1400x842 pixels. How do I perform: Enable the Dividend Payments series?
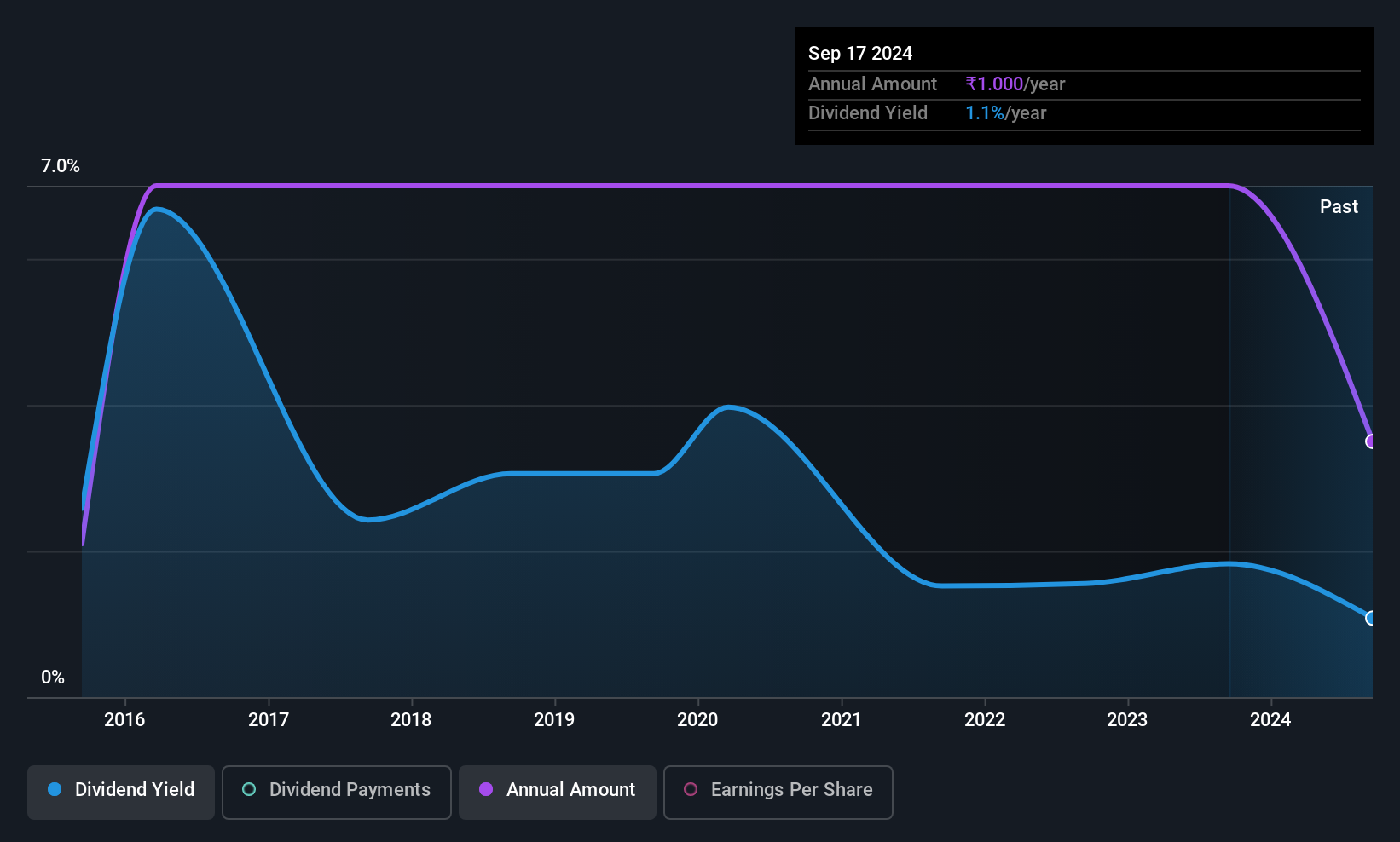tap(337, 792)
